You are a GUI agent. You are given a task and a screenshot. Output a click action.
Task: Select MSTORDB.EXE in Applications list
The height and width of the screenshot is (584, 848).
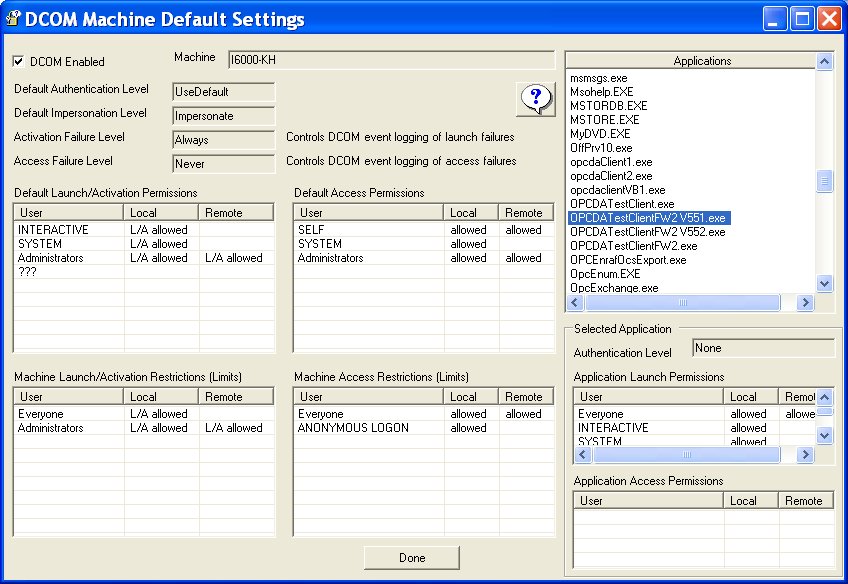608,106
